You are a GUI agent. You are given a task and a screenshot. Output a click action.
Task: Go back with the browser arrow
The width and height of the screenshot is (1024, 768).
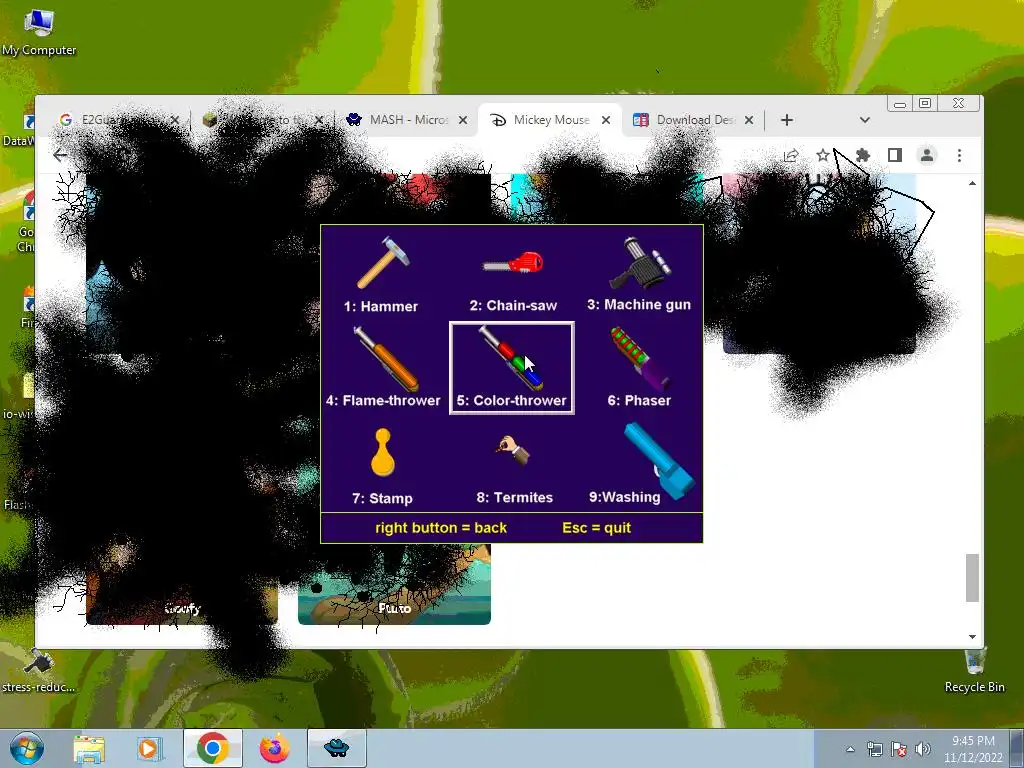60,155
